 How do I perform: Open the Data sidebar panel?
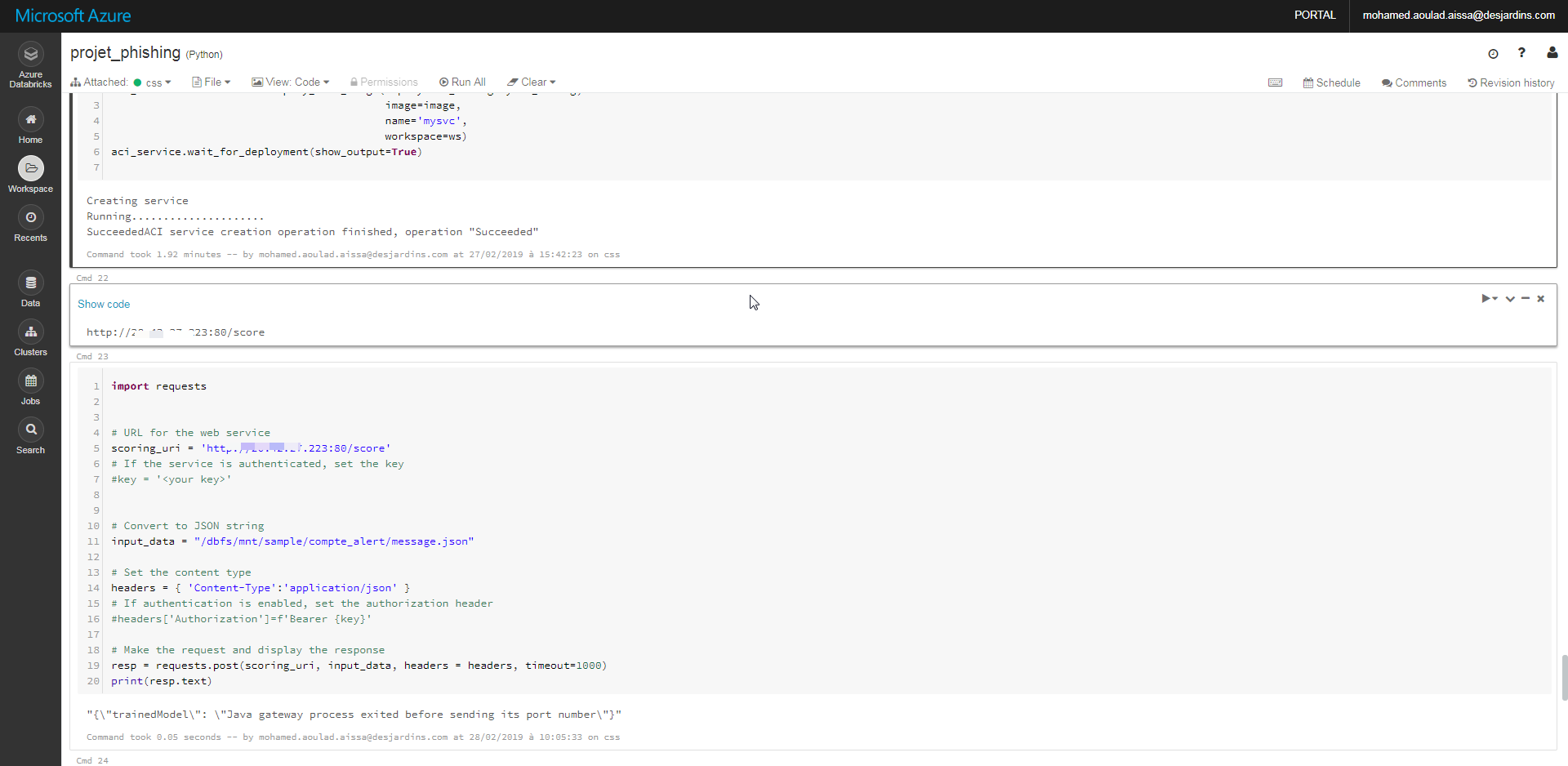30,288
